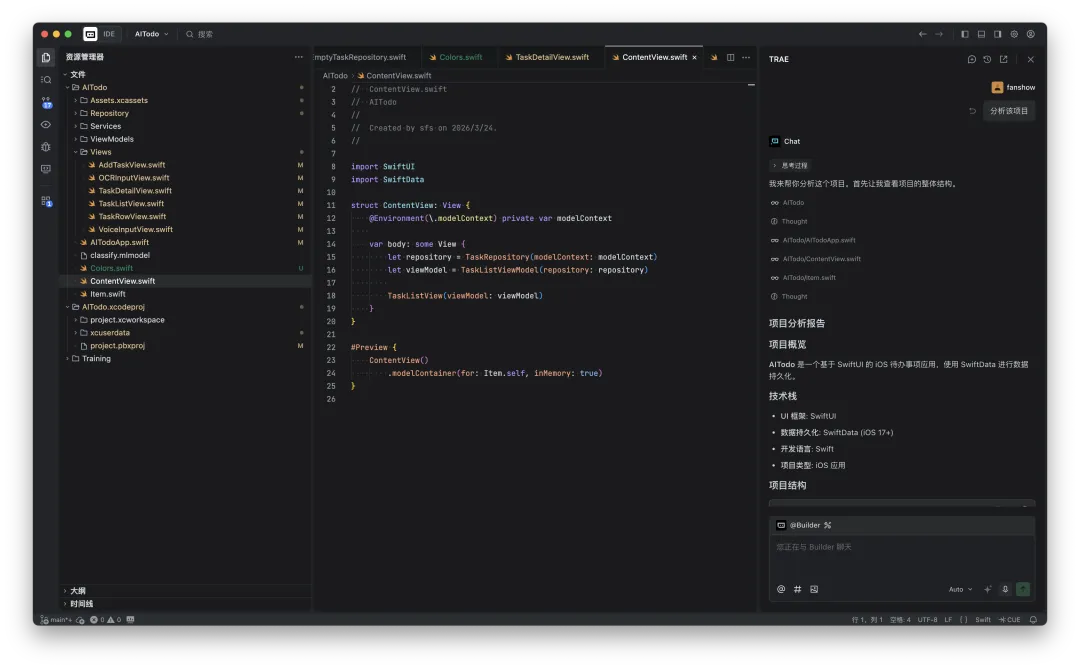
Task: Click the 分析该项目 message bubble
Action: pyautogui.click(x=1008, y=111)
